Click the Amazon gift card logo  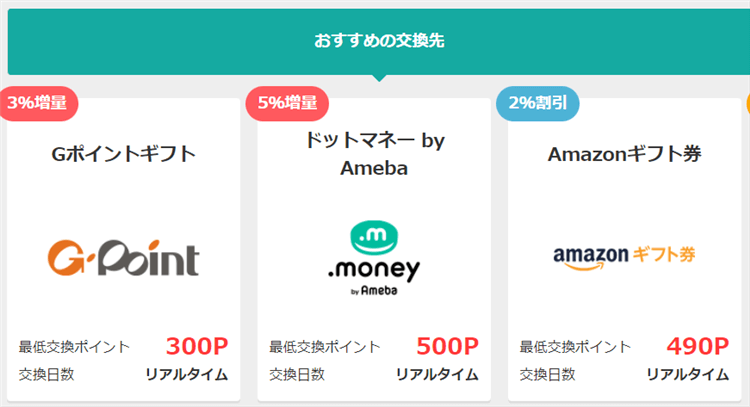(x=624, y=255)
